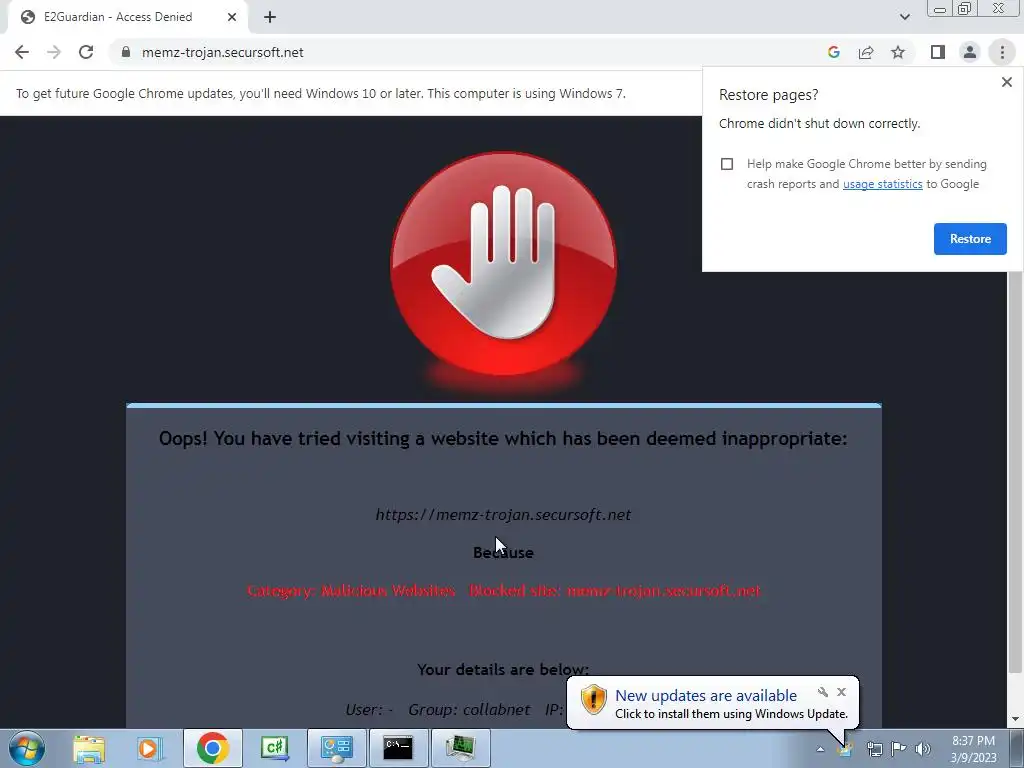Open Action Center flag icon

899,749
